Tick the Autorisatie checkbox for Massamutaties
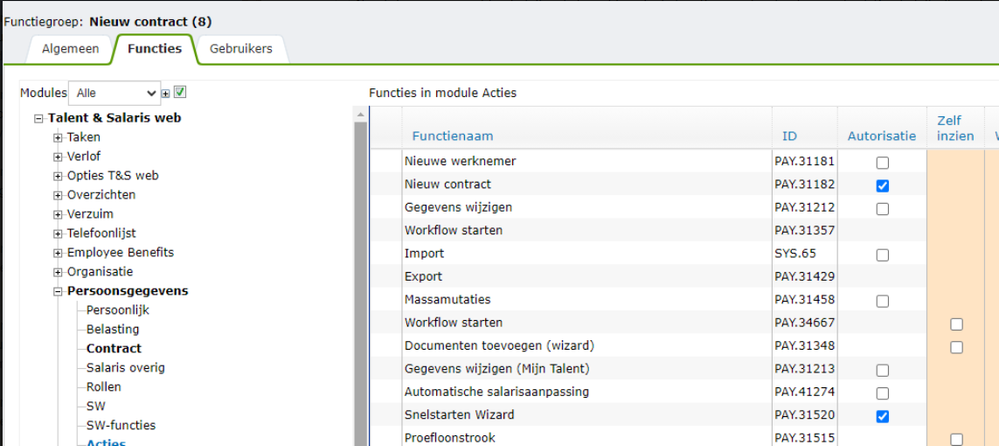 pos(882,301)
